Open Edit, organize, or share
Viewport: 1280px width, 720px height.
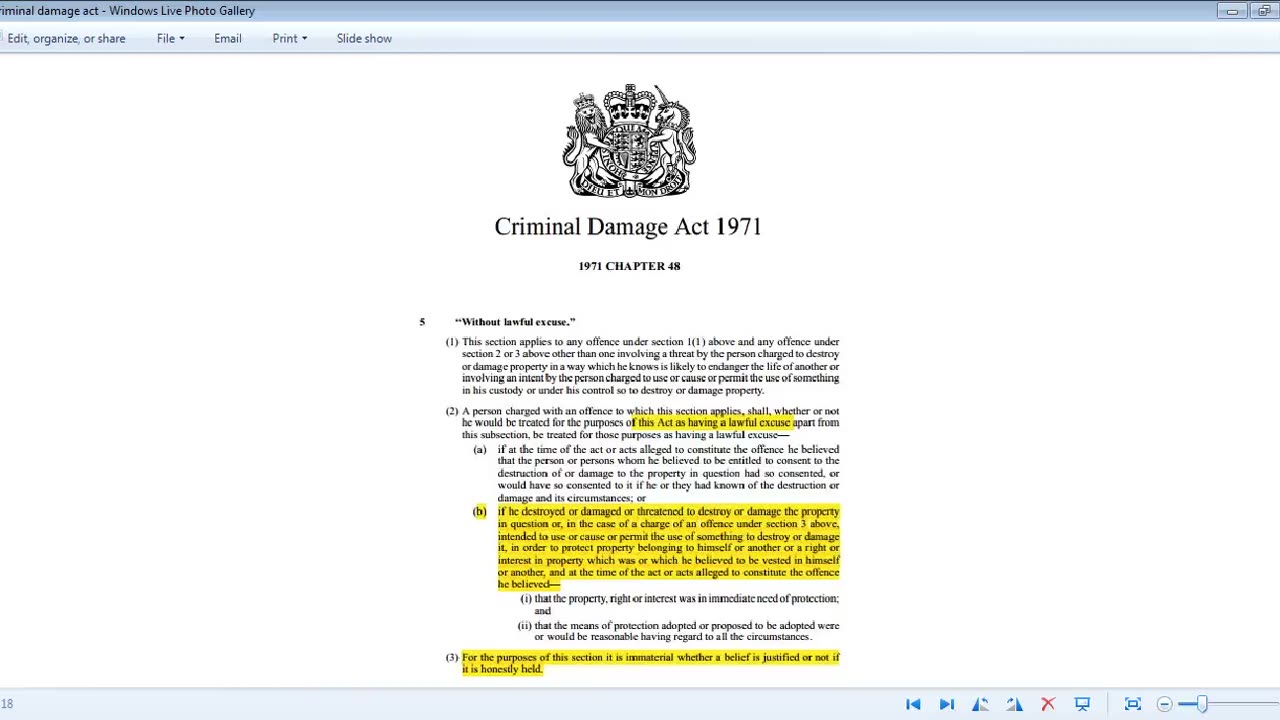click(x=66, y=38)
